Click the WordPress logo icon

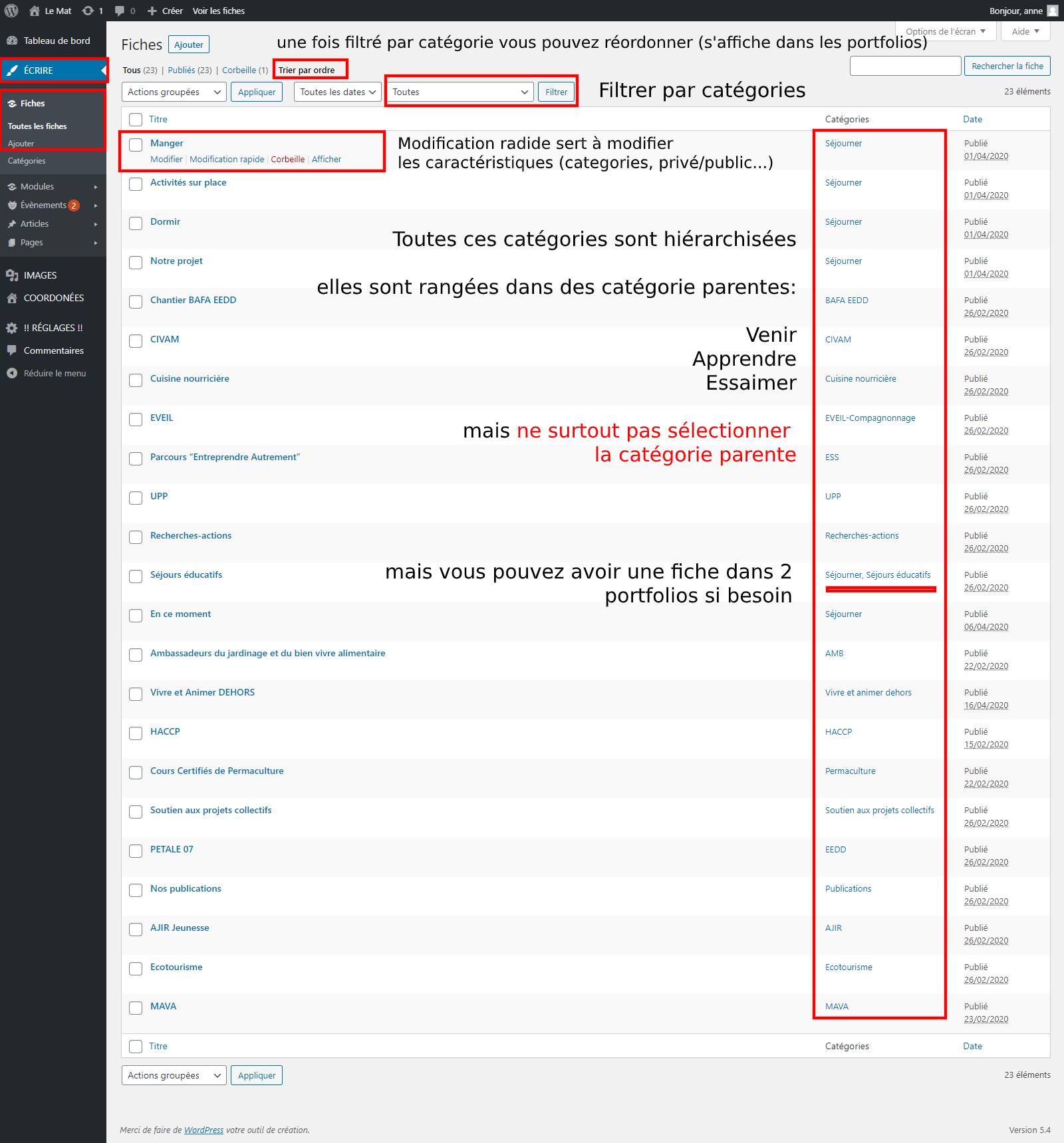pyautogui.click(x=11, y=11)
